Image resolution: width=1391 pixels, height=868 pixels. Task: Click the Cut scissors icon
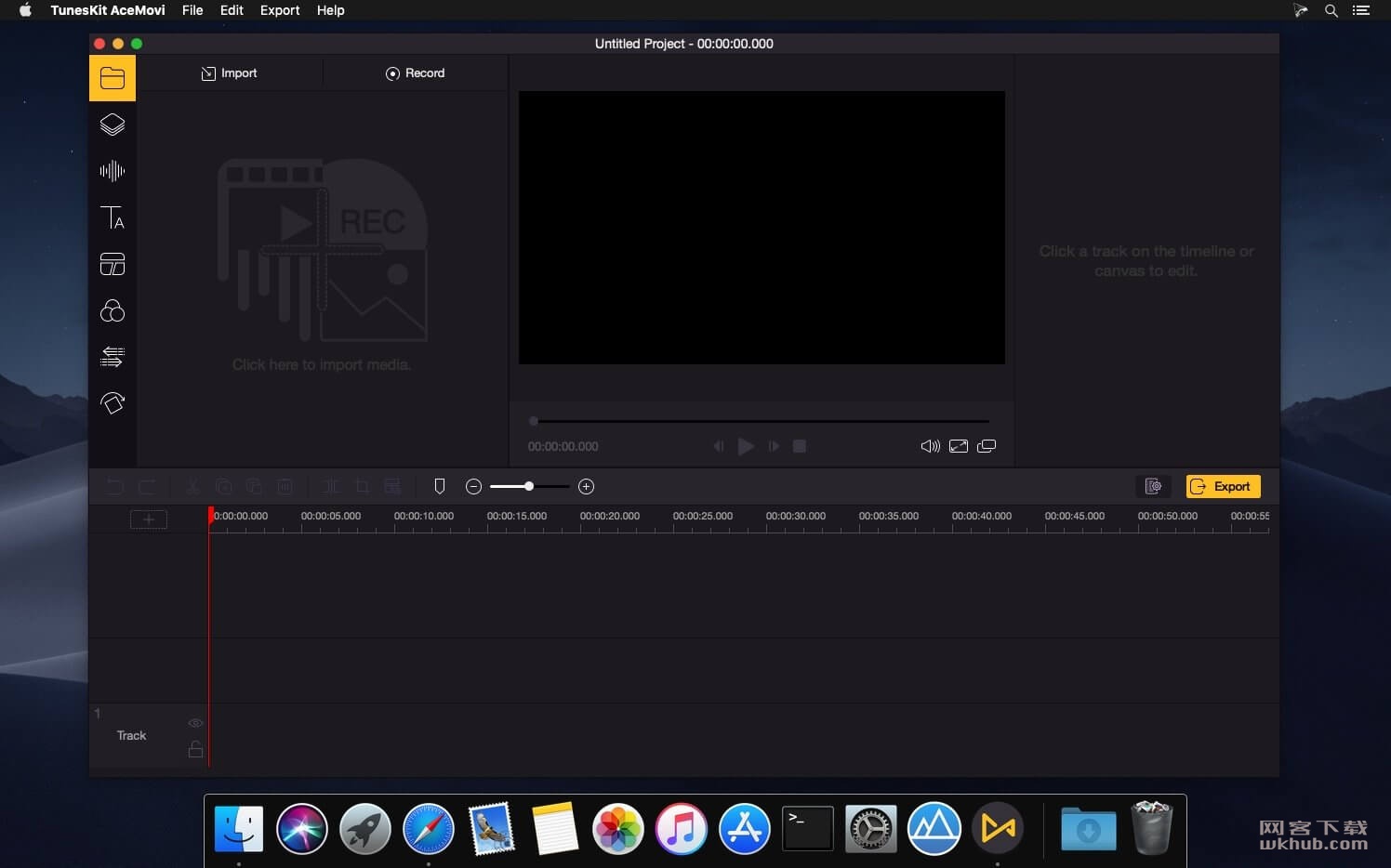point(192,486)
